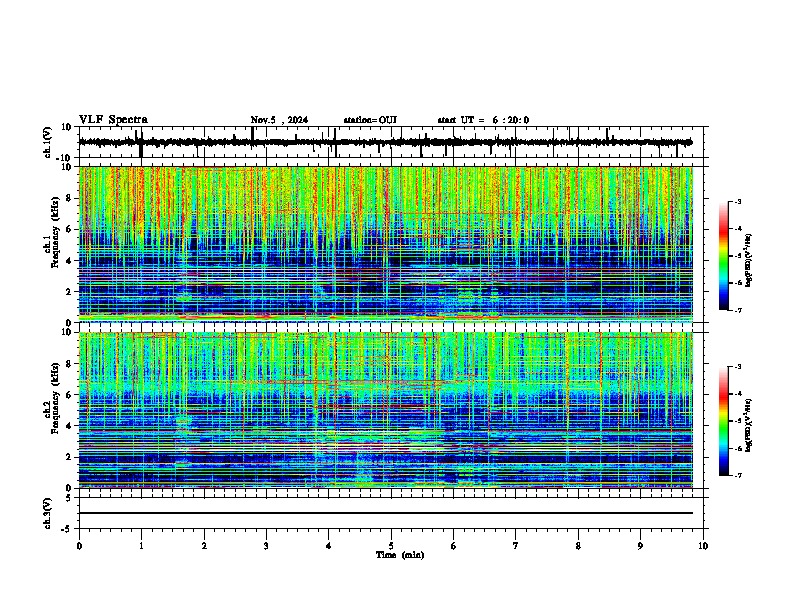Viewport: 792px width, 612px height.
Task: Click the "Time (min)" x-axis label
Action: pyautogui.click(x=400, y=555)
